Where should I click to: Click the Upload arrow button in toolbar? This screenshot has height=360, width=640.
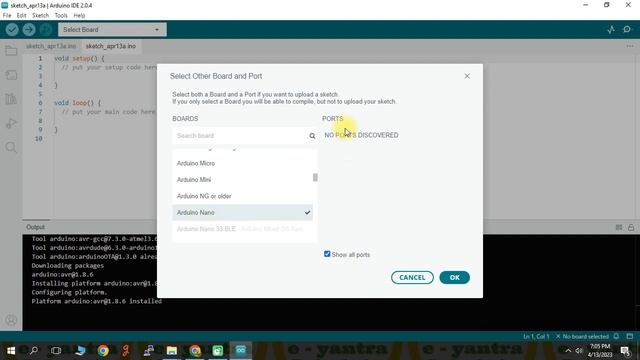29,29
